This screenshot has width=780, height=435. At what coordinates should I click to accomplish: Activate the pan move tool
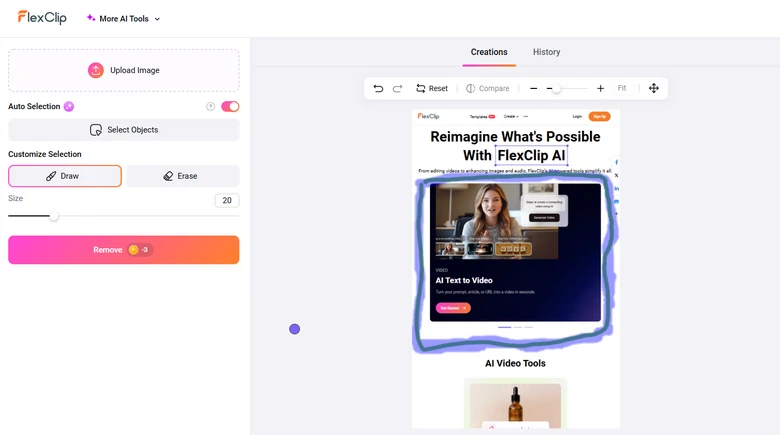tap(654, 88)
